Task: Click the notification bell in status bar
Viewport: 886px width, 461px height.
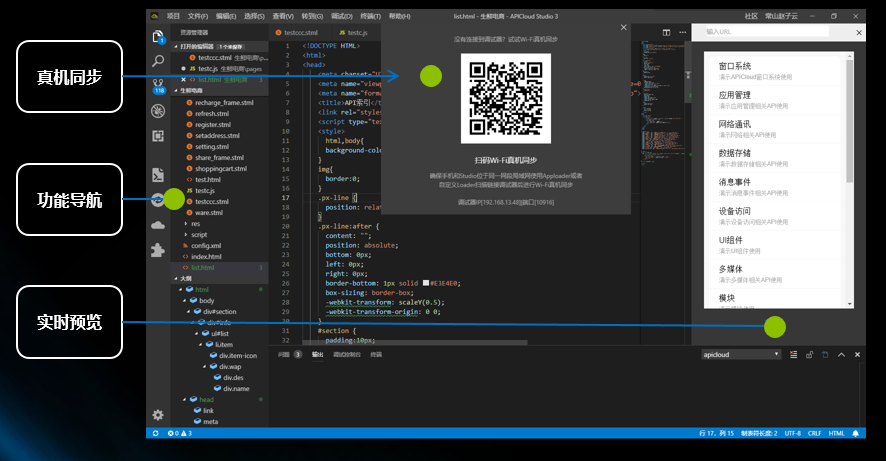Action: pos(855,433)
